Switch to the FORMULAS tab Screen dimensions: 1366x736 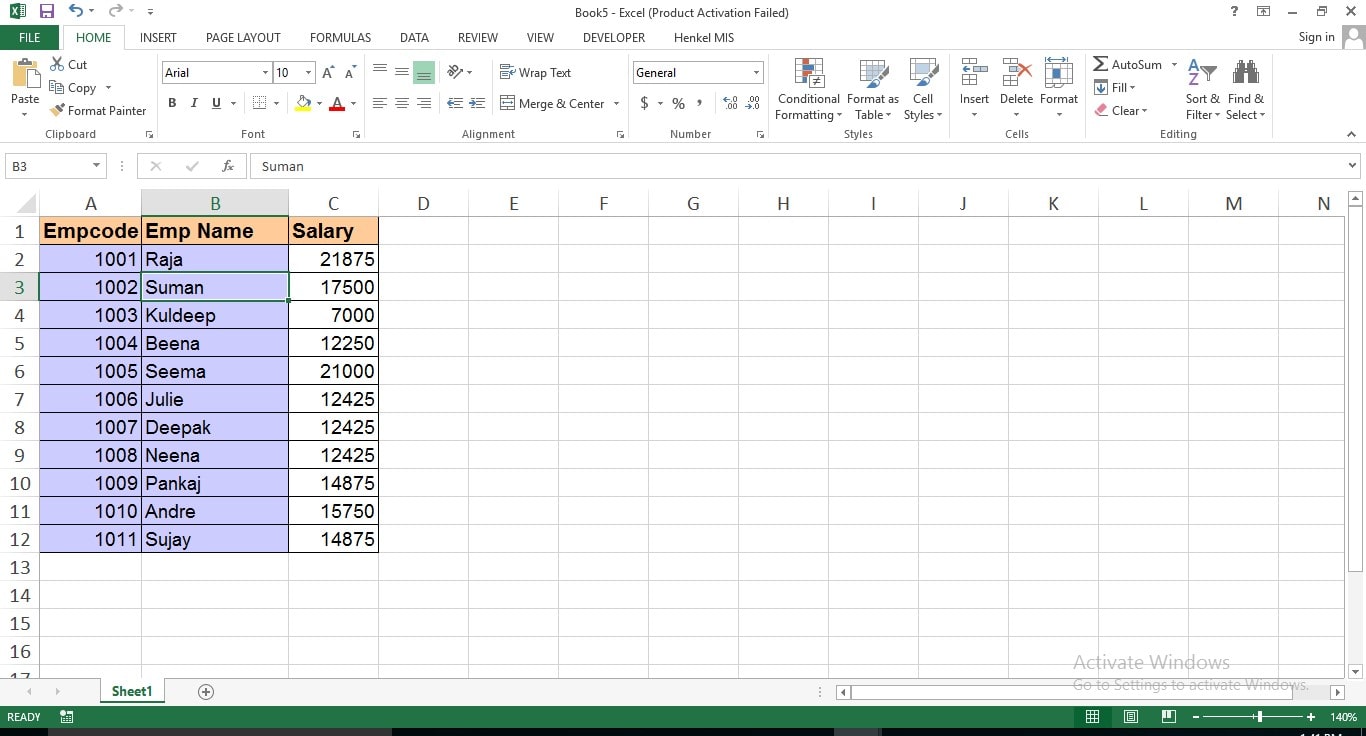(340, 37)
